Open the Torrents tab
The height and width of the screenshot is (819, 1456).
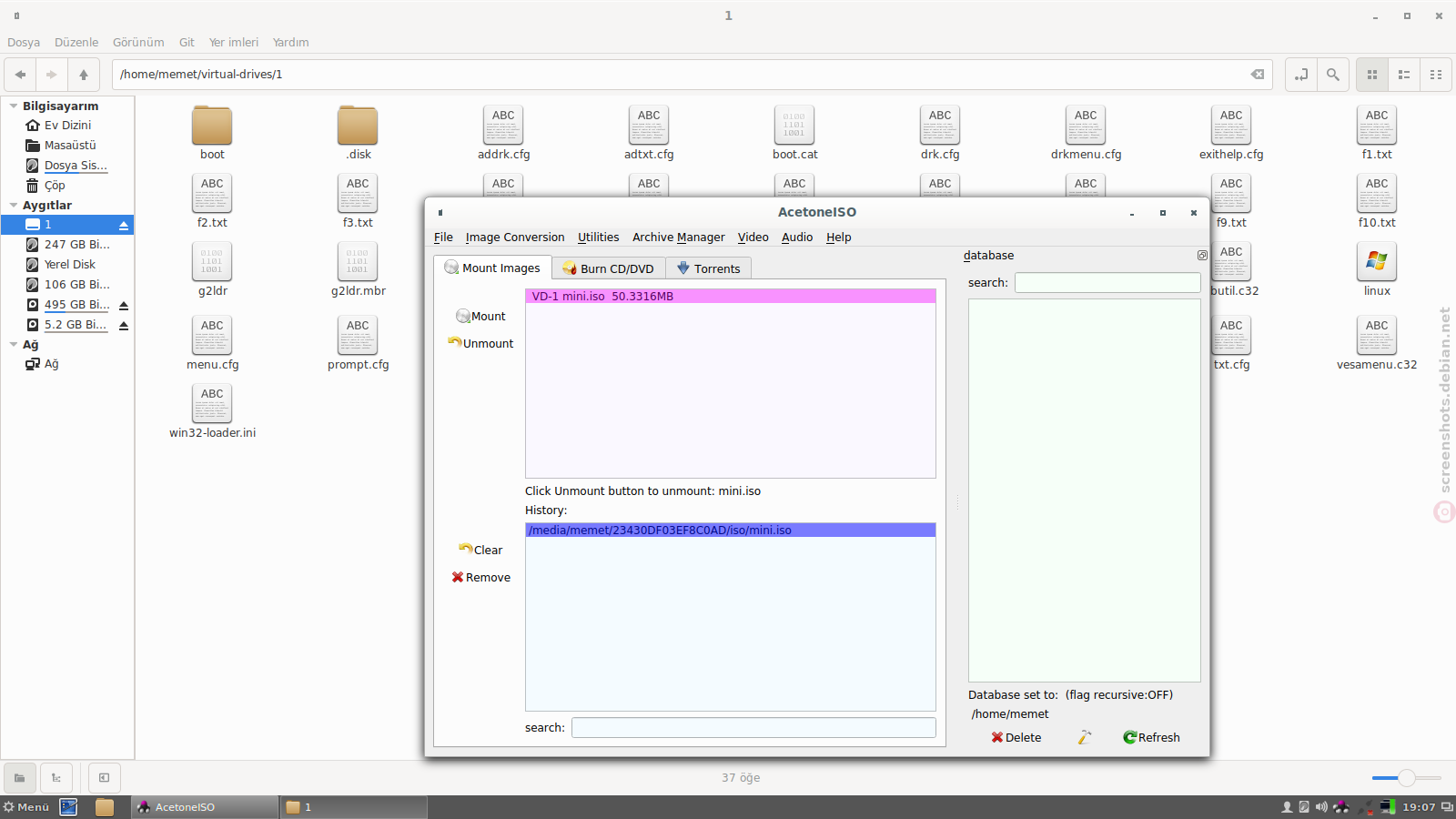708,268
